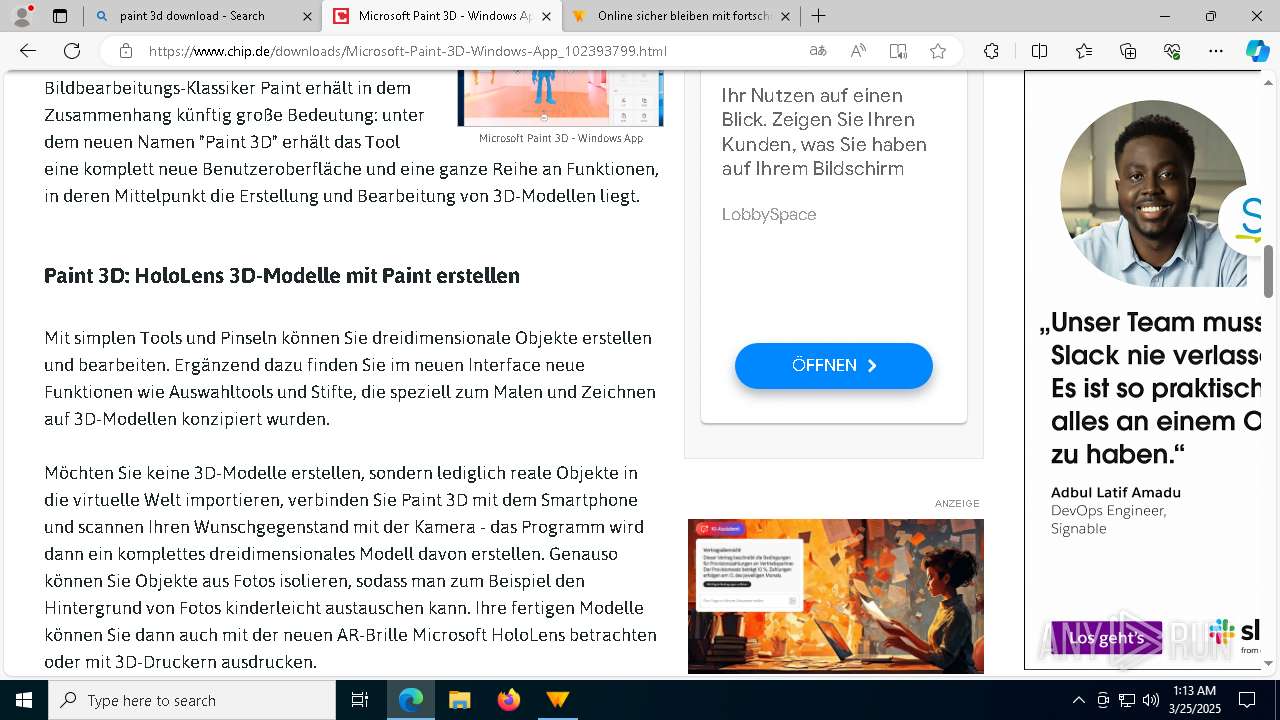This screenshot has width=1280, height=720.
Task: Open the tab actions menu icon
Action: tap(60, 16)
